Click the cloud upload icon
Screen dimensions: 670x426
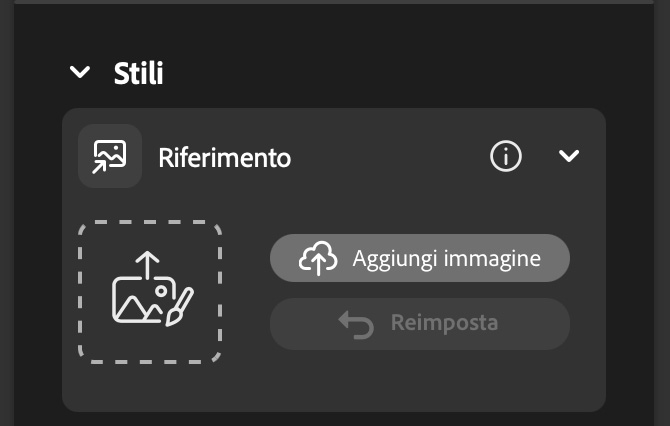[x=317, y=259]
